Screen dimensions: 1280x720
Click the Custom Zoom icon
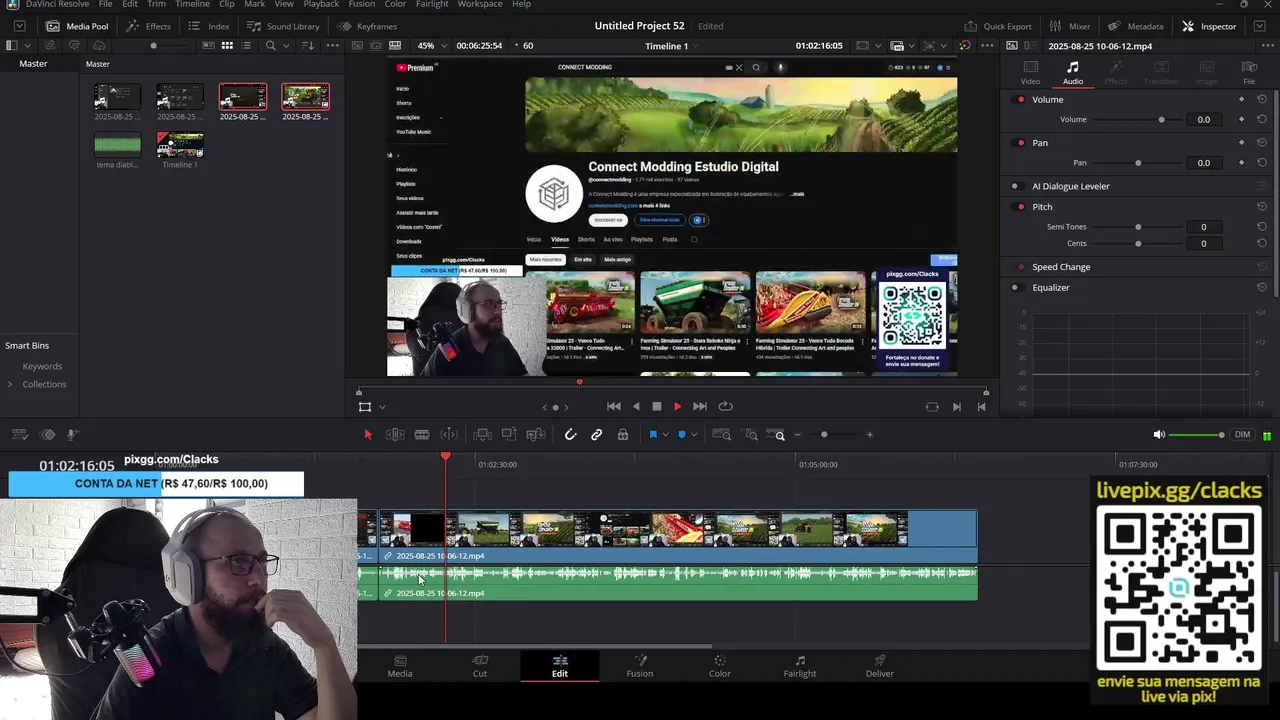coord(776,435)
